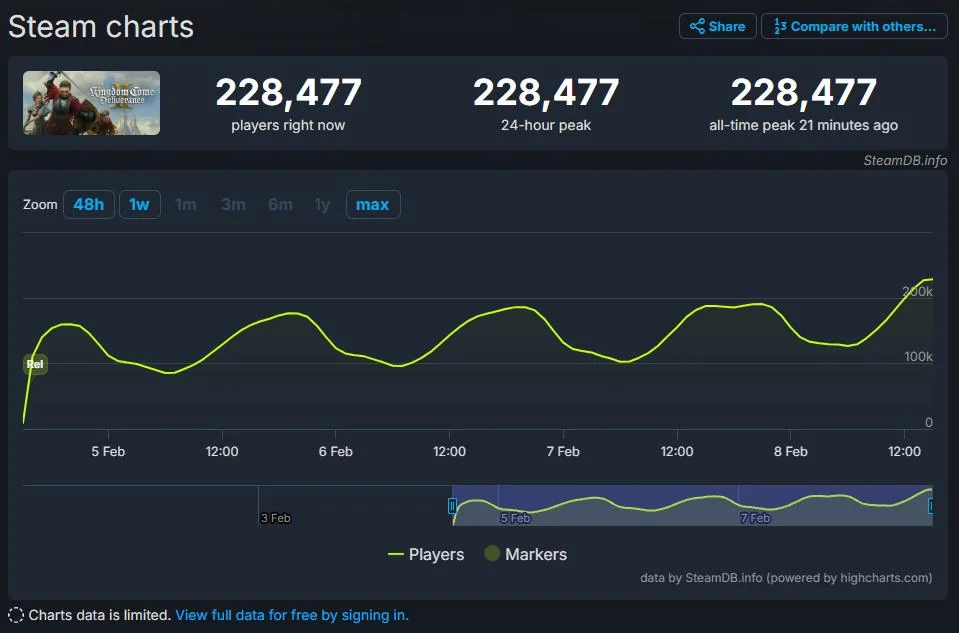The width and height of the screenshot is (959, 633).
Task: Click the 3 Feb label in navigator
Action: [275, 518]
